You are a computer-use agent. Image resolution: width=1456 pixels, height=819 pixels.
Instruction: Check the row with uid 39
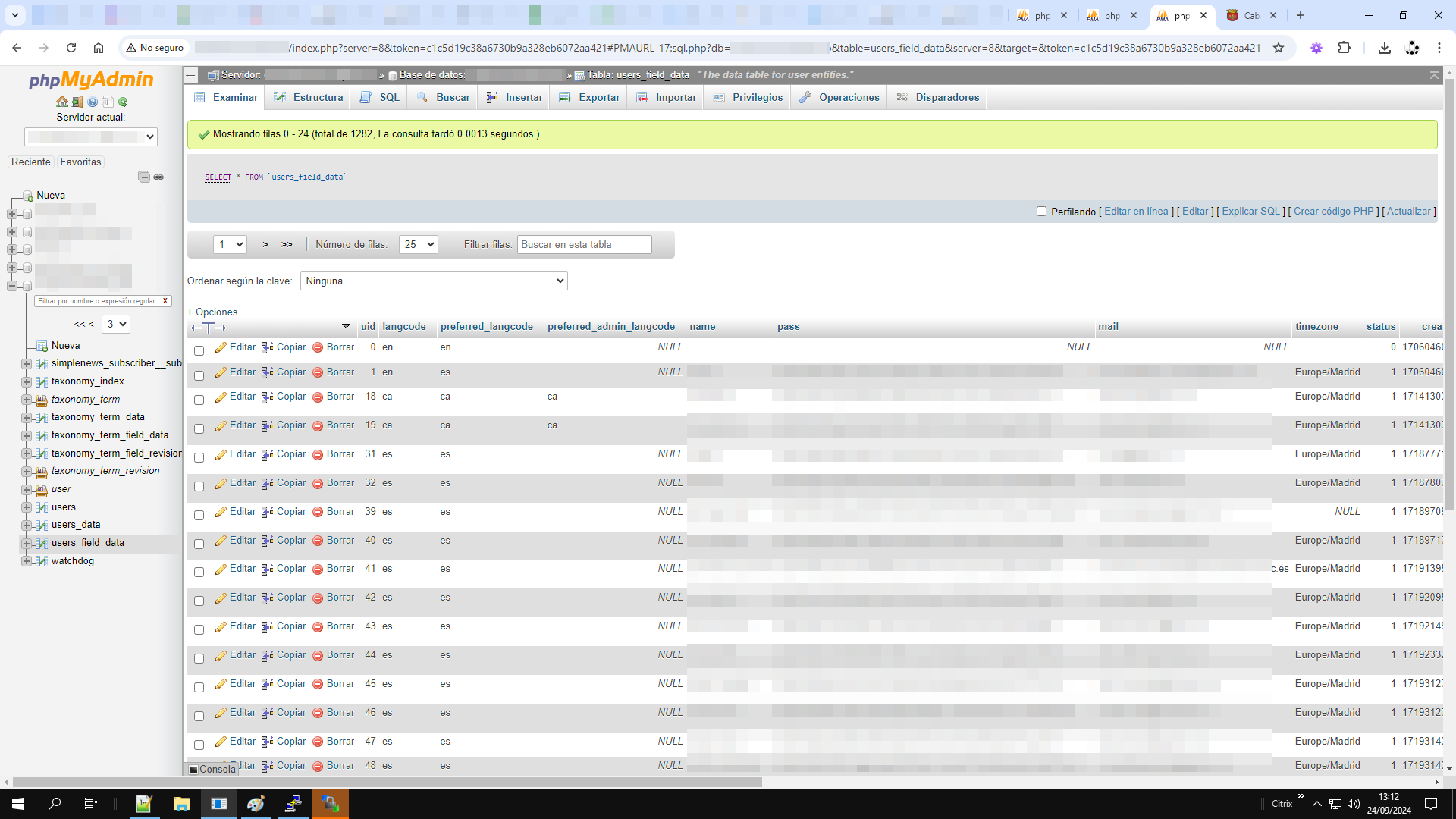(x=199, y=515)
